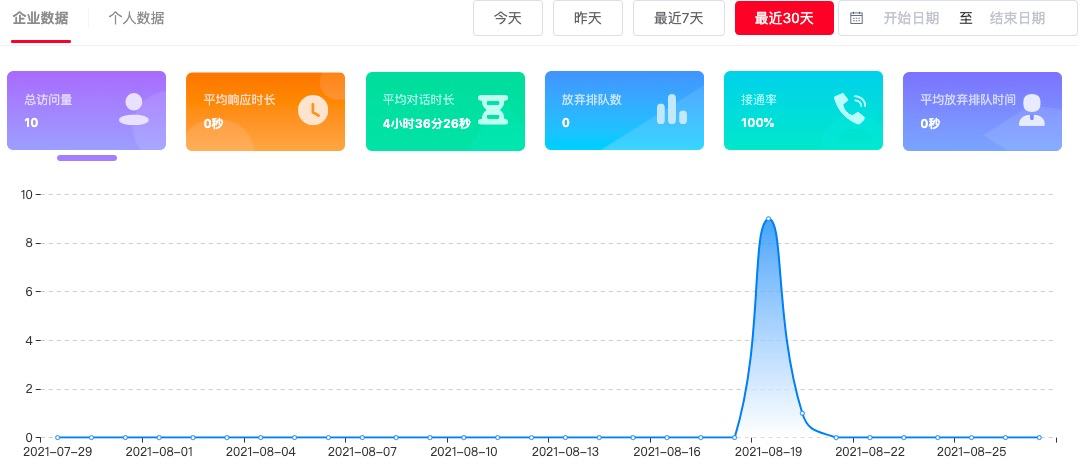Viewport: 1083px width, 472px height.
Task: Click the hourglass icon on 平均对话时长 card
Action: click(x=493, y=110)
